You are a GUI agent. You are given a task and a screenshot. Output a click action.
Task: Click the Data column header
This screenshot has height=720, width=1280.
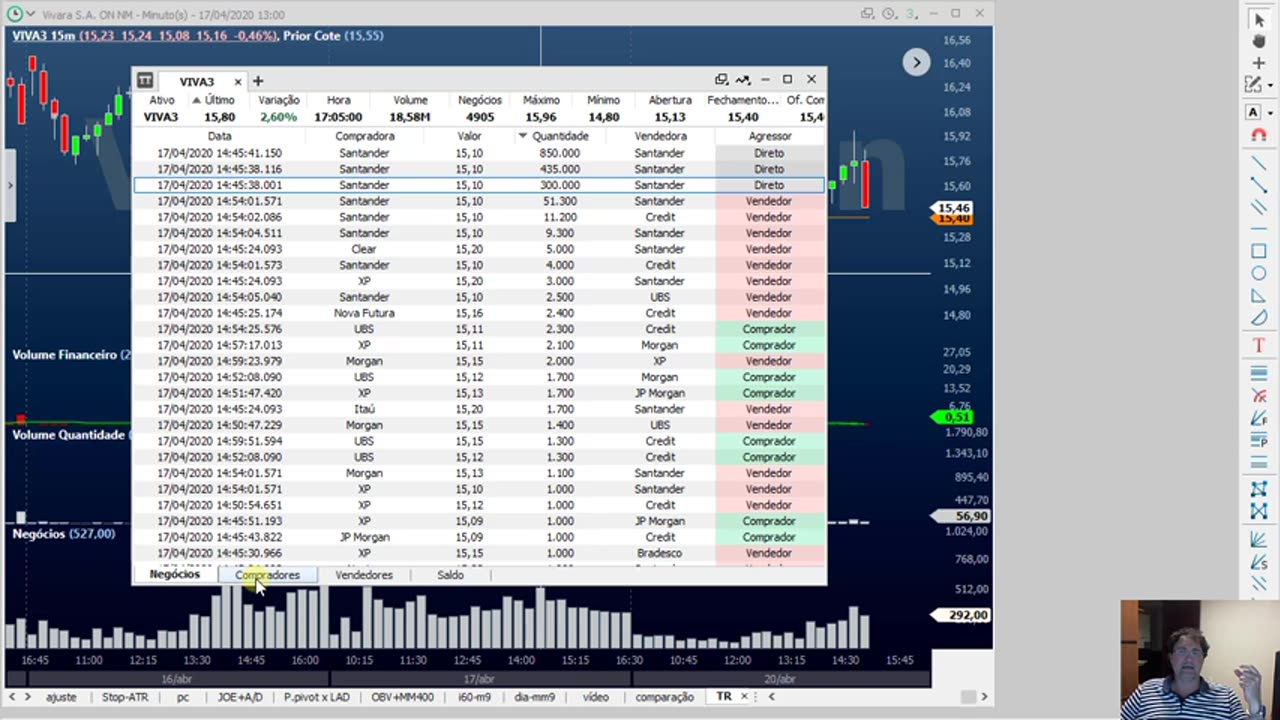tap(219, 136)
